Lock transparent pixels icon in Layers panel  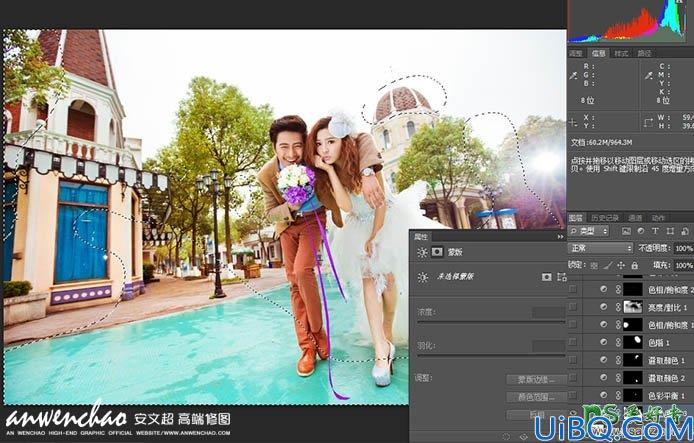pyautogui.click(x=594, y=266)
